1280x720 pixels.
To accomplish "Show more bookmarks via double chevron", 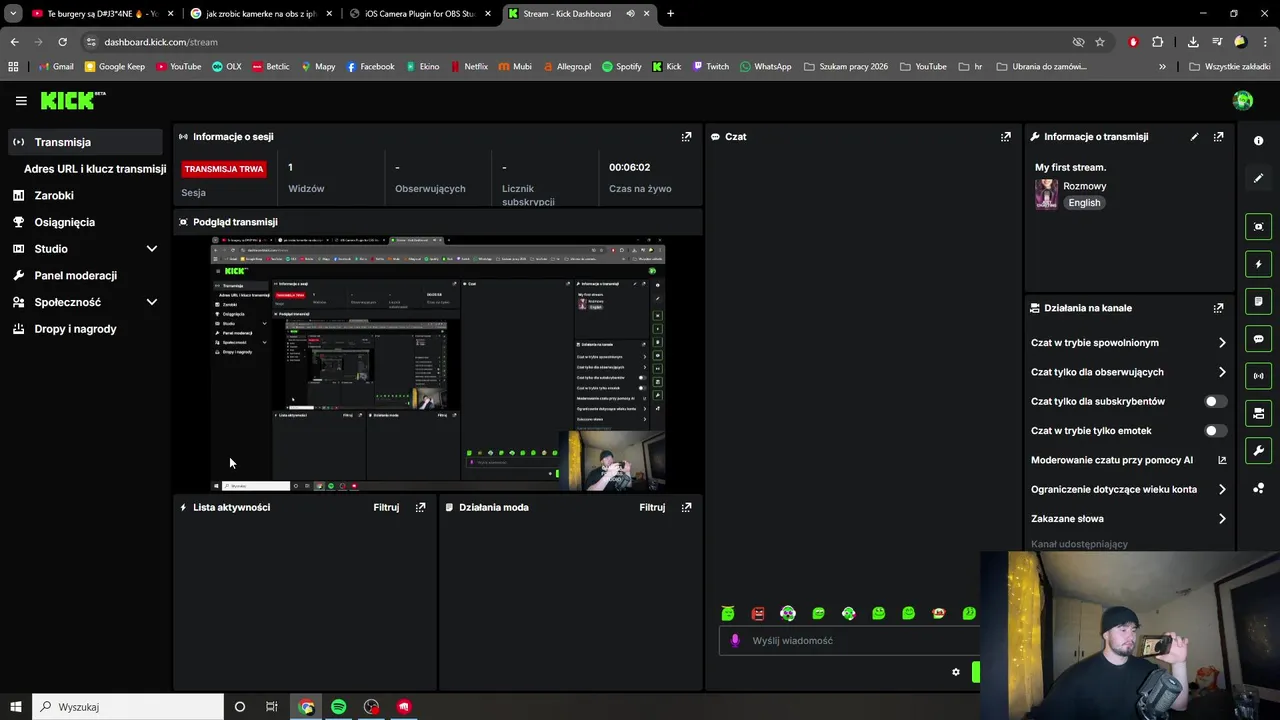I will click(1162, 67).
